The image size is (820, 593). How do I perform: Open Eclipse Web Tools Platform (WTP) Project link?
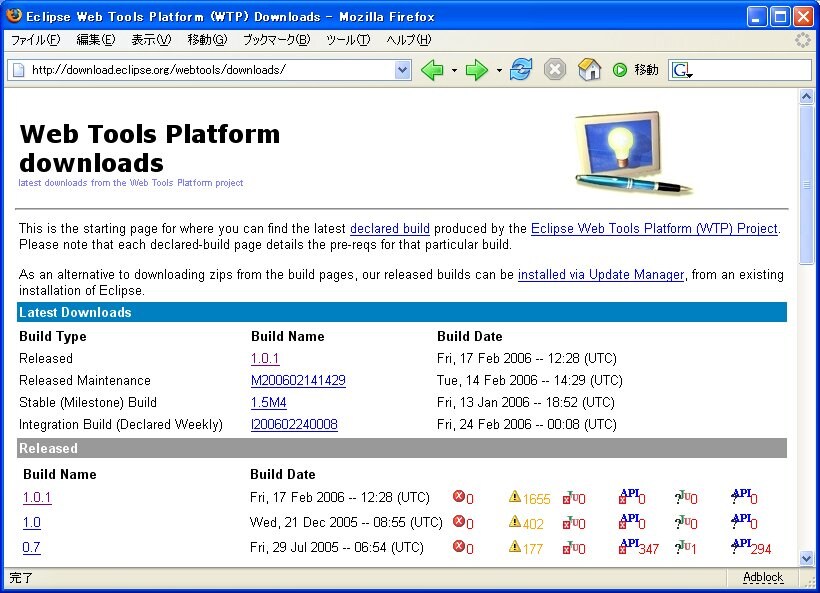click(x=654, y=229)
